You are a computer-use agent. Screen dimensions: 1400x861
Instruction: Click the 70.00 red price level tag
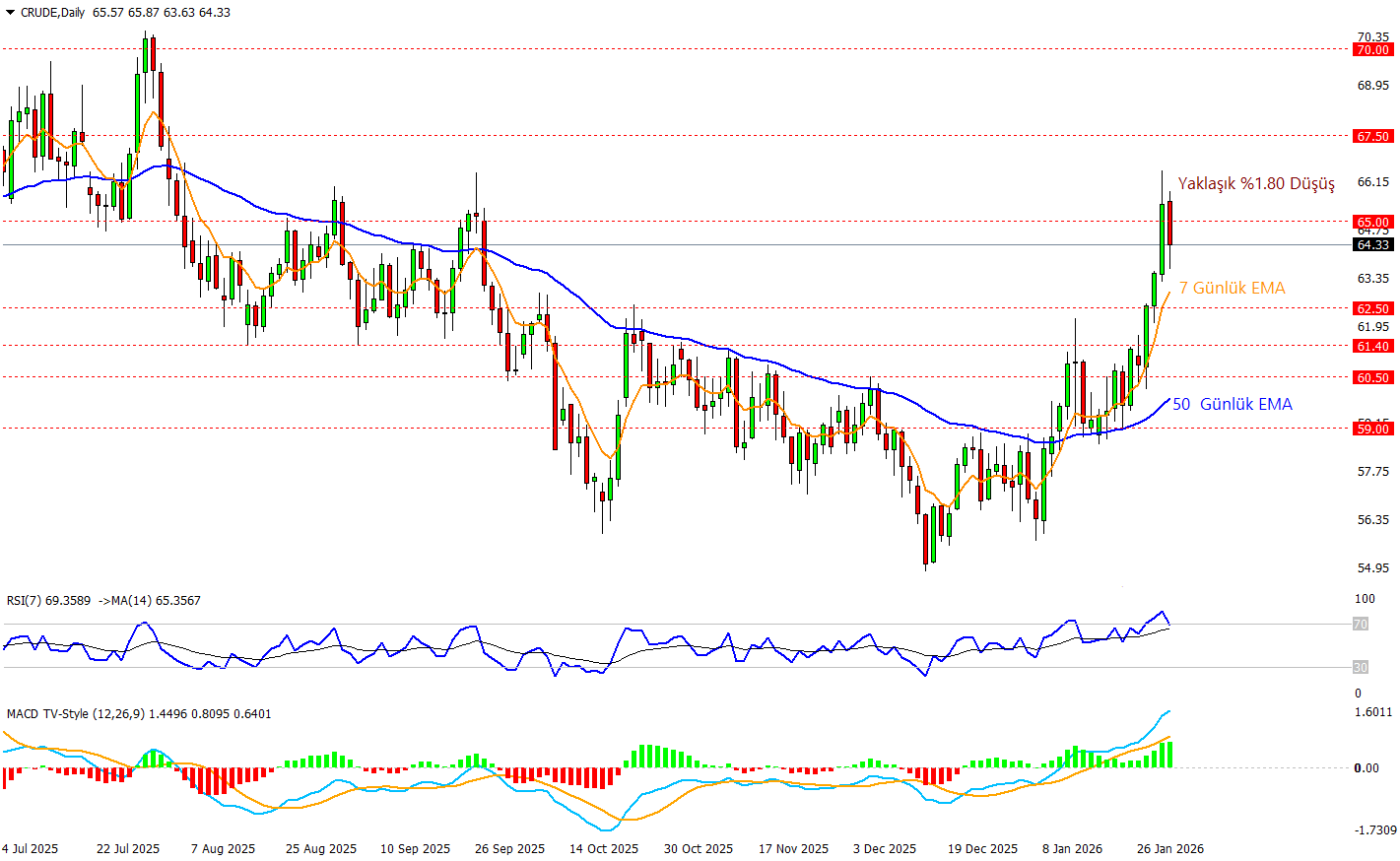[x=1372, y=50]
